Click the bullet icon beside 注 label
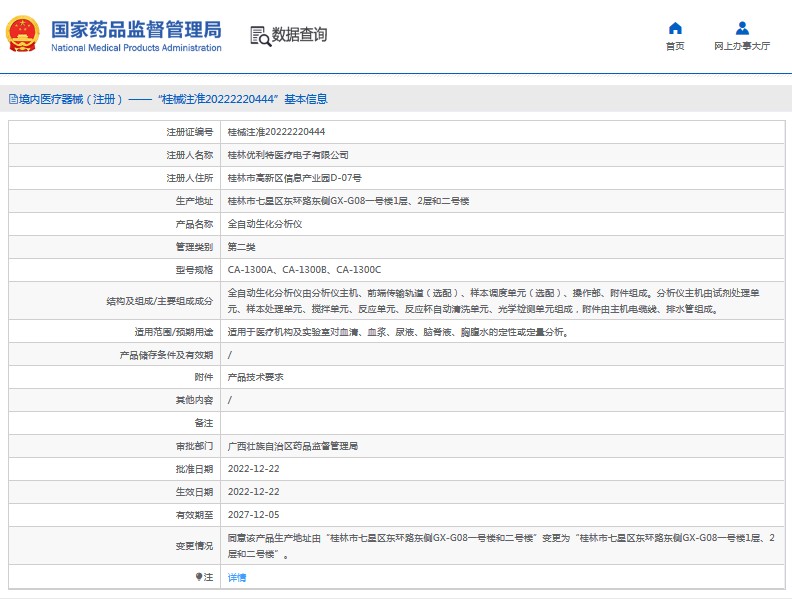This screenshot has width=792, height=599. click(x=198, y=577)
